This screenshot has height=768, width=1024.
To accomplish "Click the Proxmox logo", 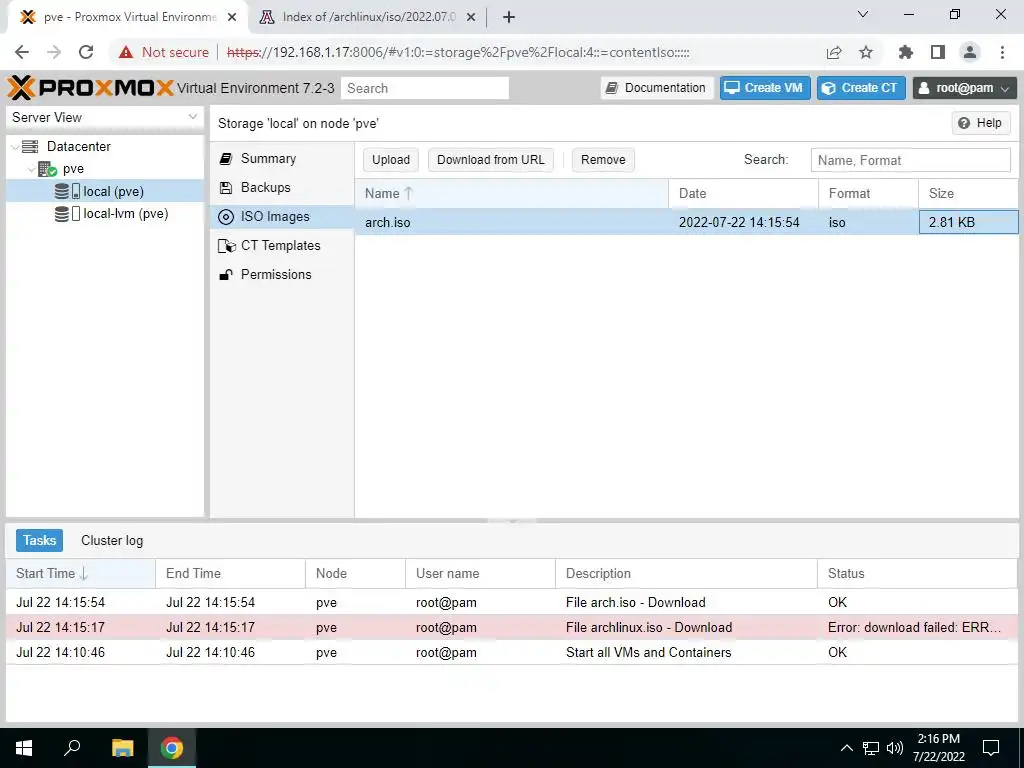I will pos(91,88).
